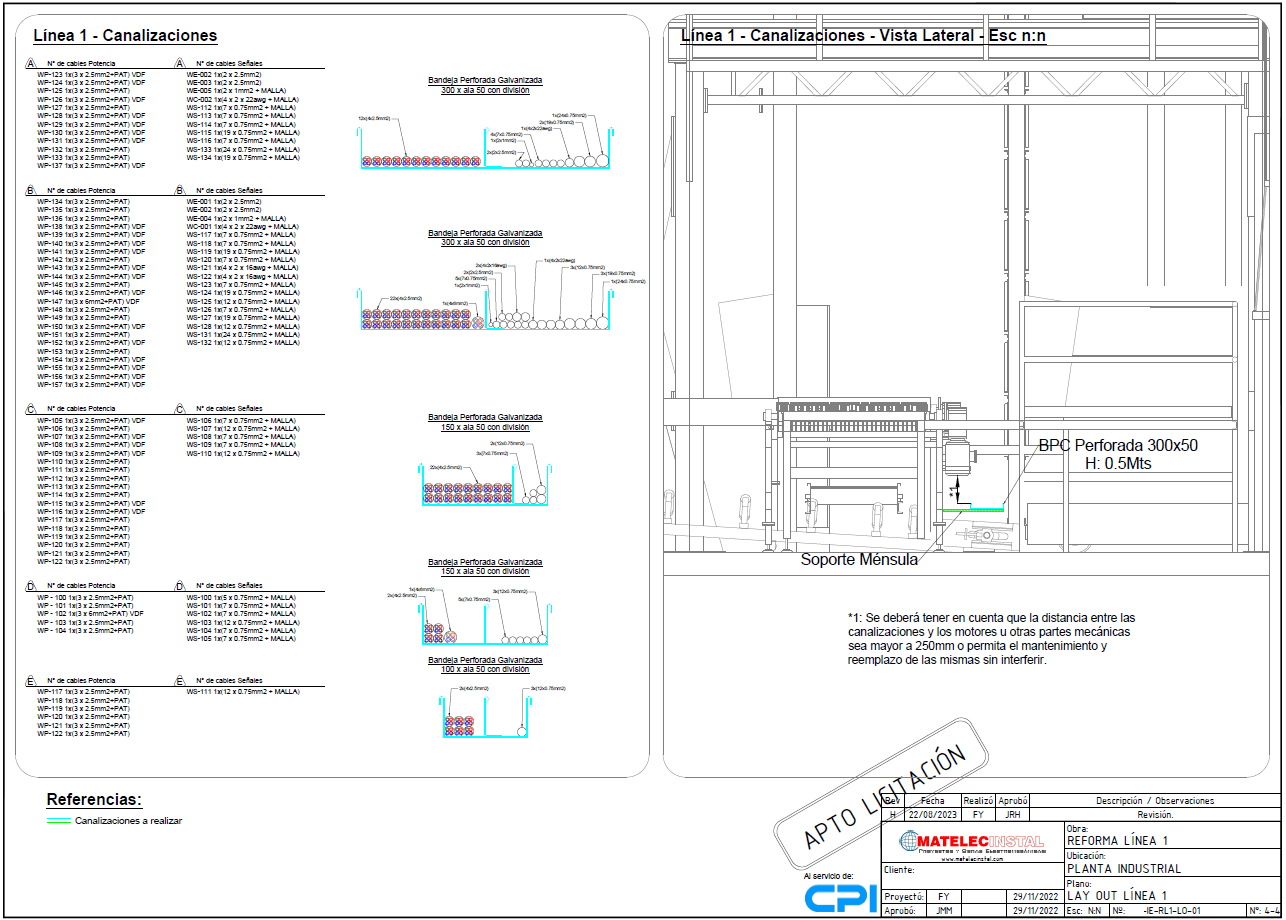The width and height of the screenshot is (1286, 920).
Task: Click triangle marker C beside the third Potencia list
Action: 30,409
